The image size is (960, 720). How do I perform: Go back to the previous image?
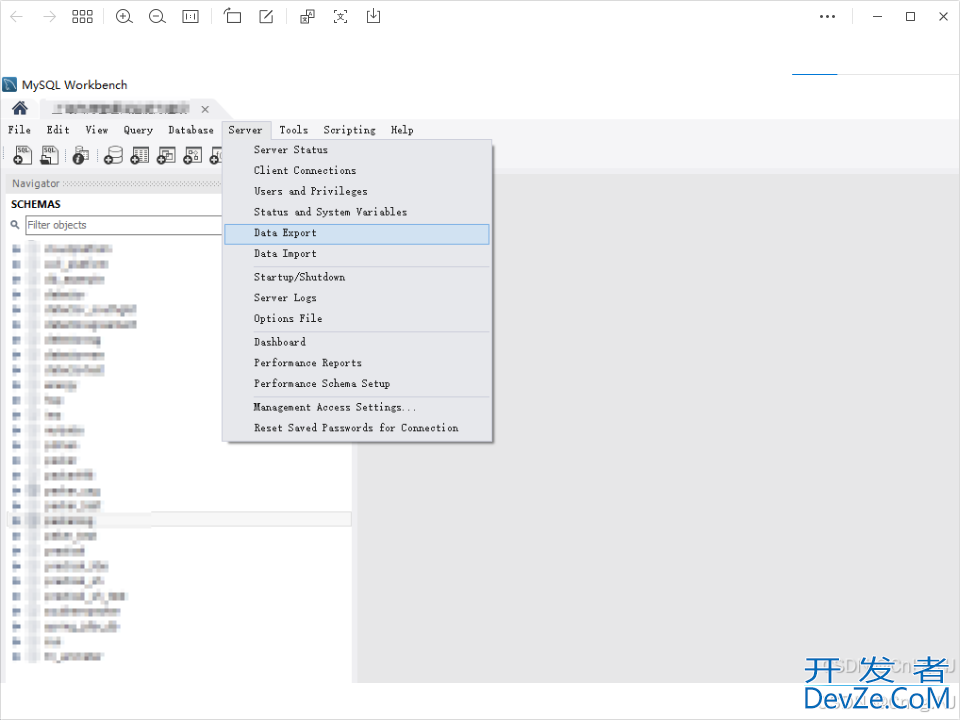(17, 17)
